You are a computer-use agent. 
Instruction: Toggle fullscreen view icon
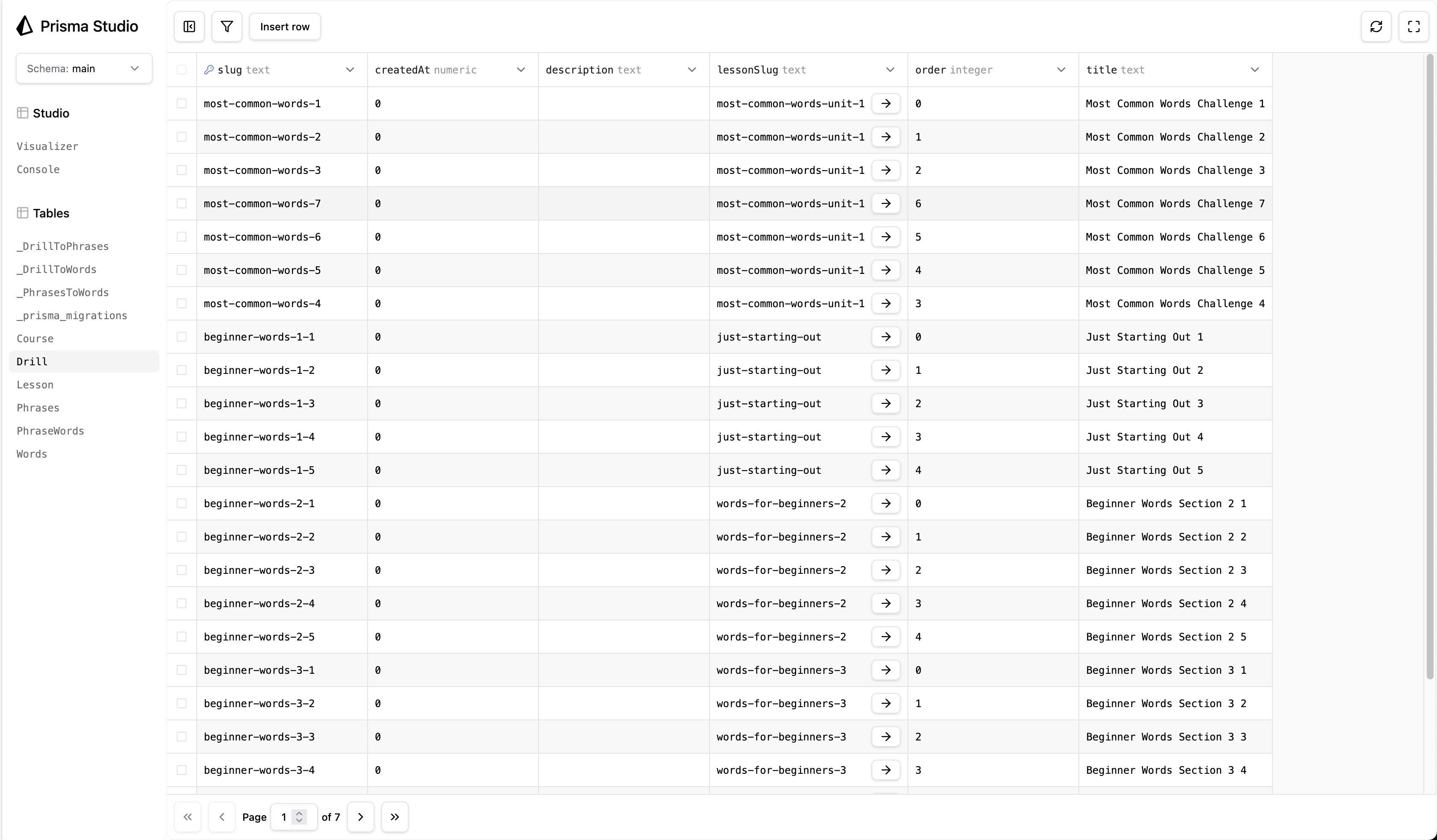(1413, 27)
